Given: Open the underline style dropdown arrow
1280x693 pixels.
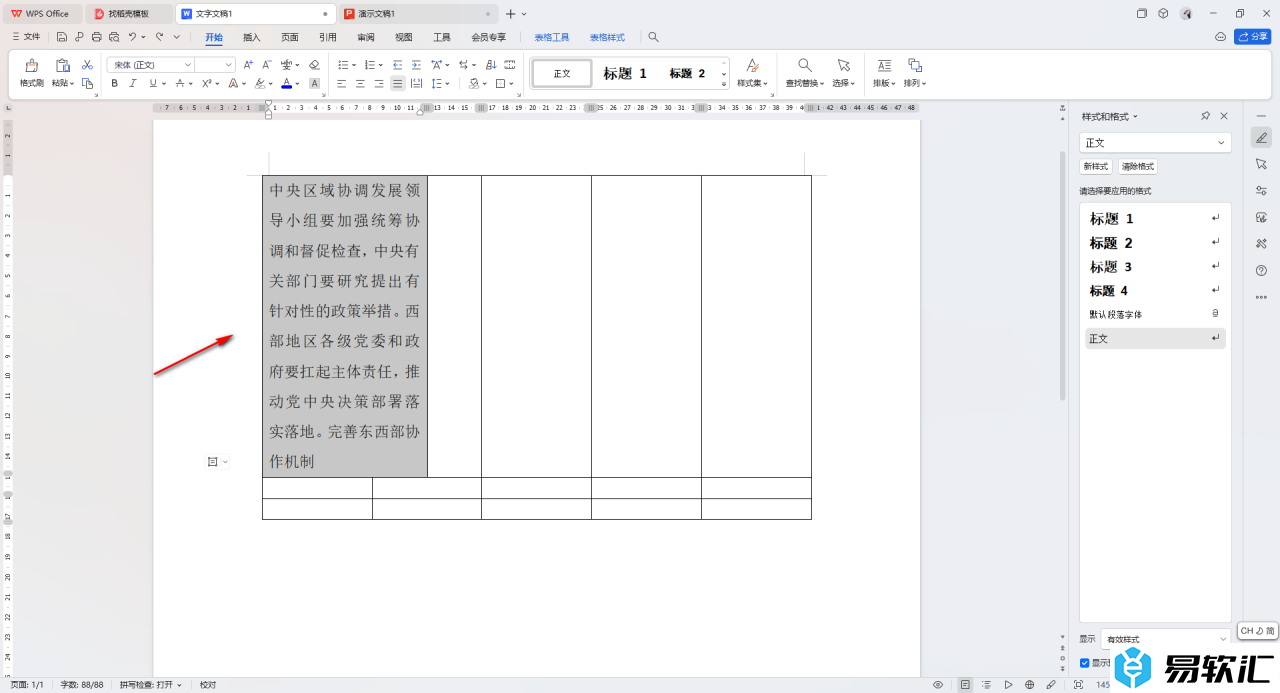Looking at the screenshot, I should 165,84.
